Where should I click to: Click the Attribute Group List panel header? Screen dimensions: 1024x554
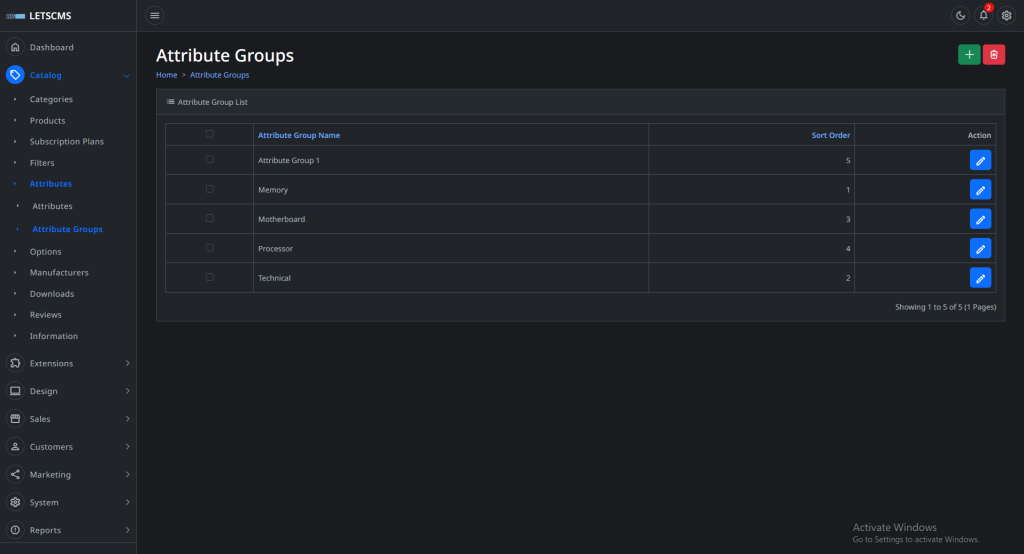tap(581, 102)
